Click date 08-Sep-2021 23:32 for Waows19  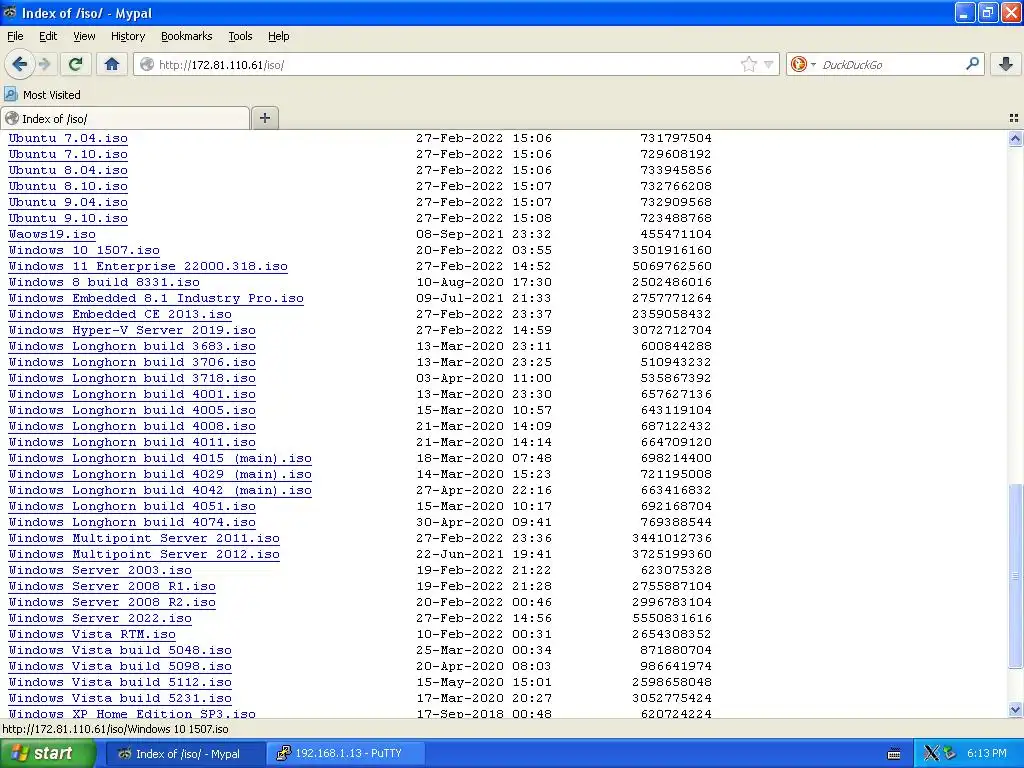pyautogui.click(x=484, y=234)
